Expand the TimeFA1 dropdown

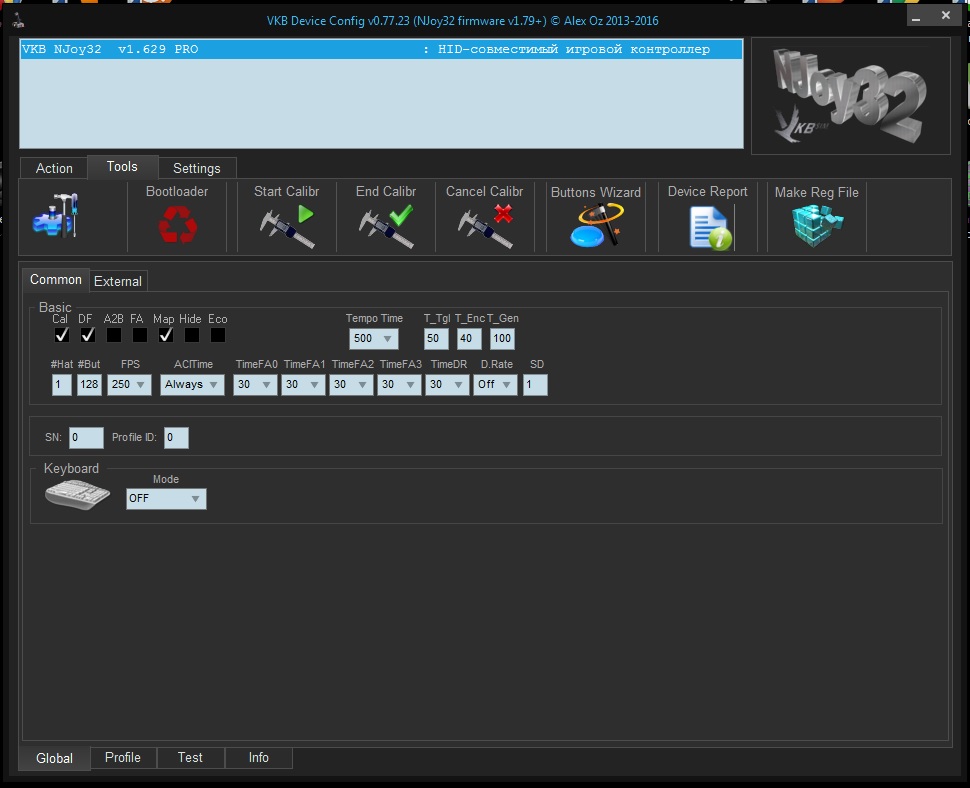click(303, 384)
